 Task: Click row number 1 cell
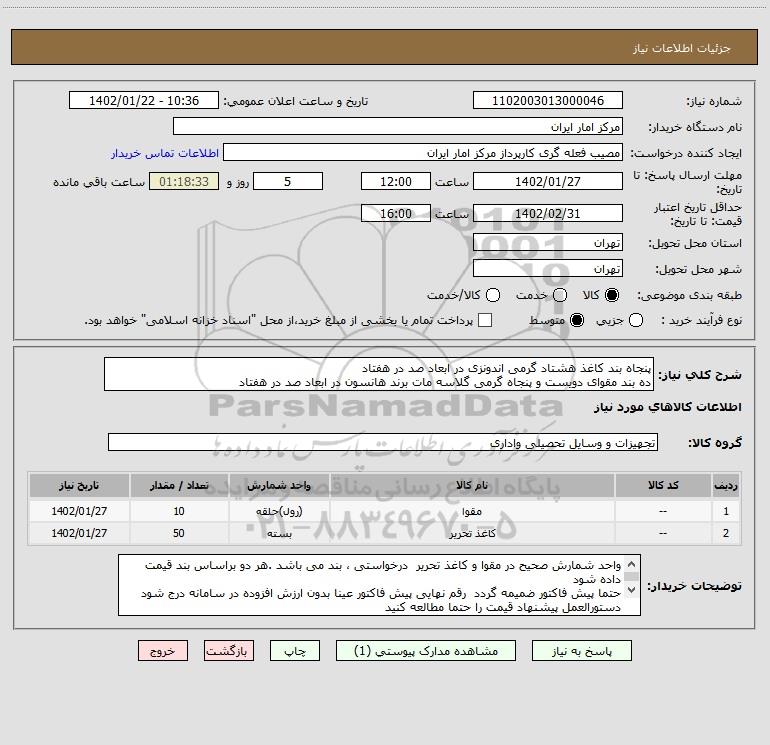726,511
